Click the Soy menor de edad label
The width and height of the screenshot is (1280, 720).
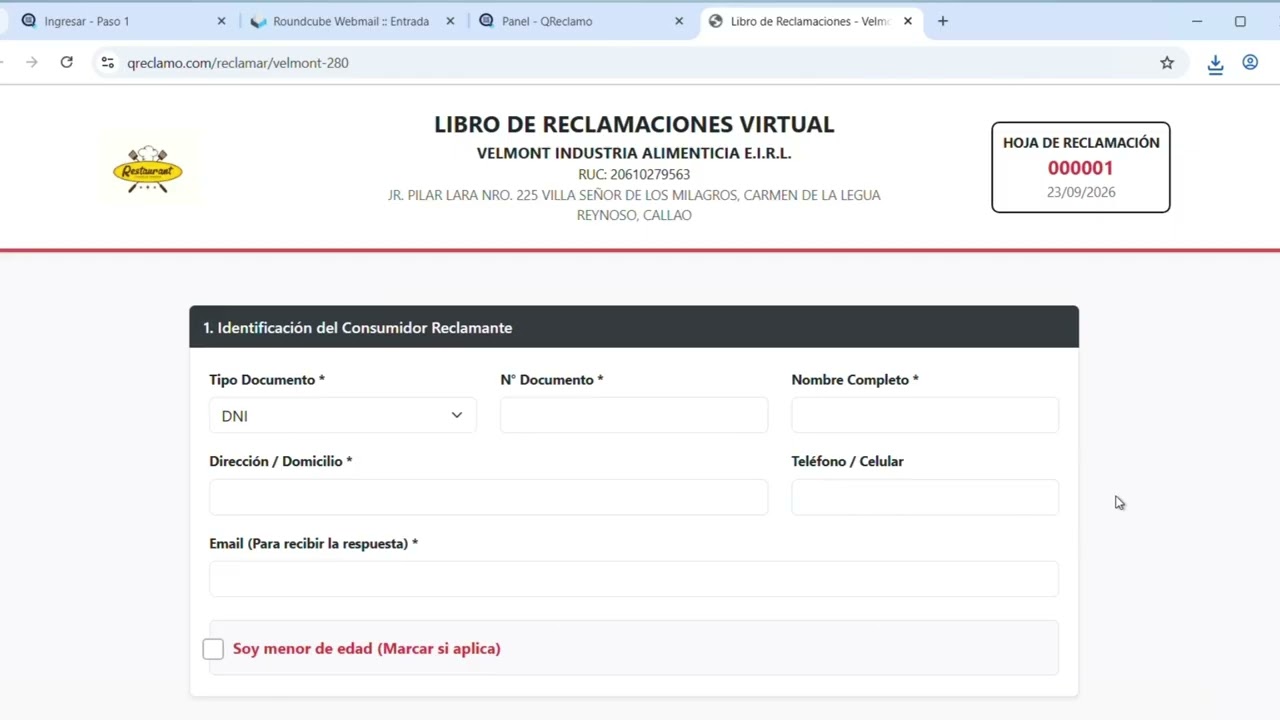[366, 649]
